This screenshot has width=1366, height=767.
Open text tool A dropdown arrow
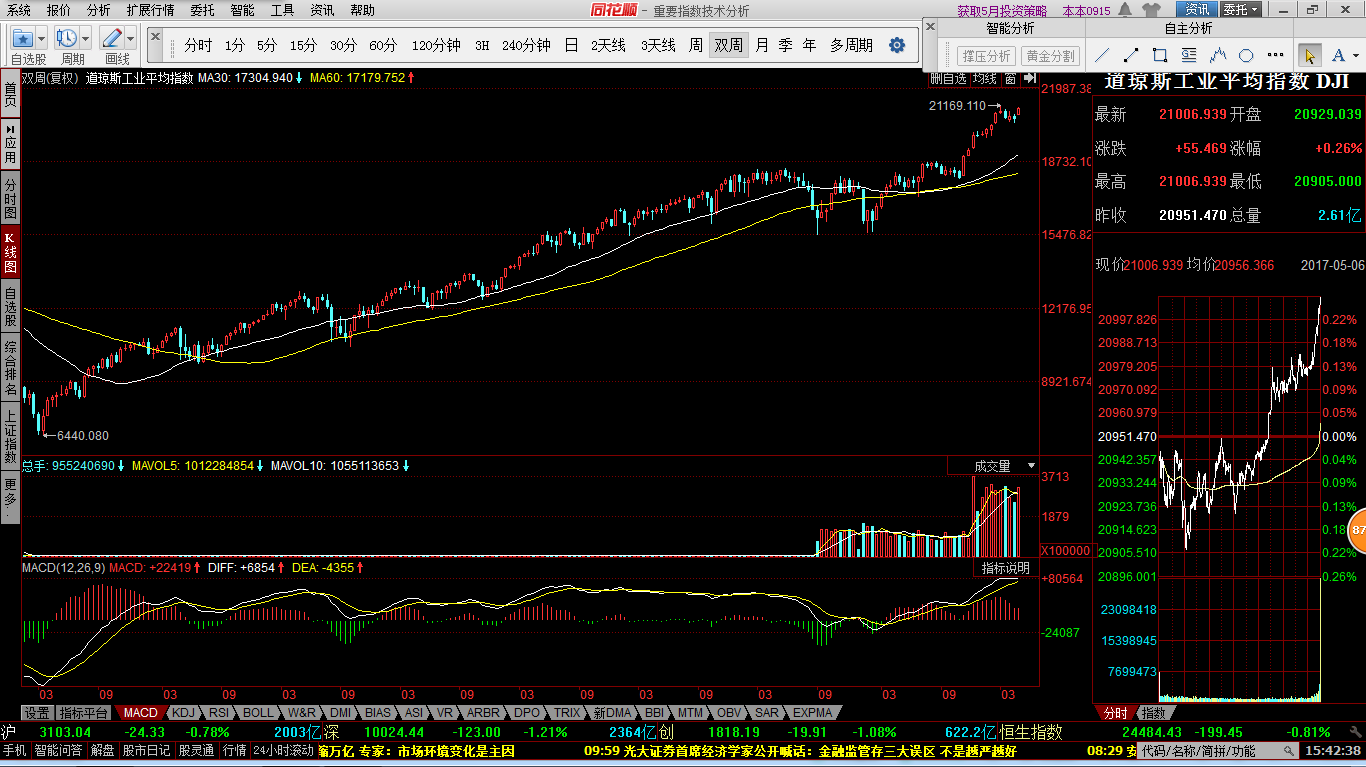coord(1354,55)
